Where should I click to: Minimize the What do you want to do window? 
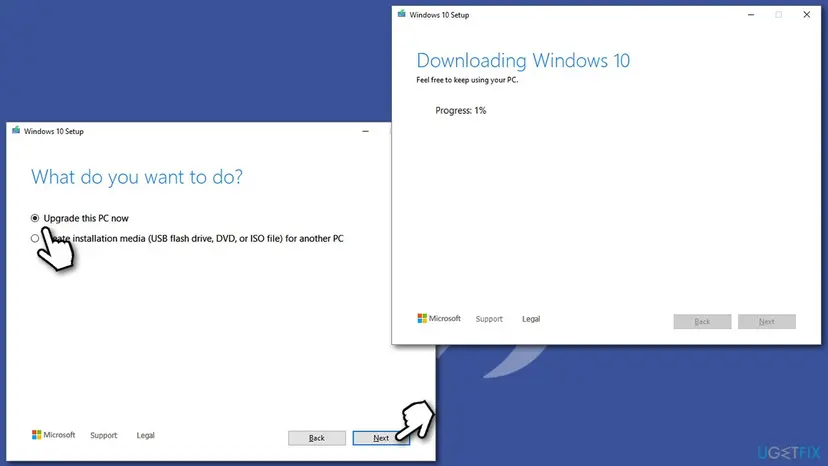365,131
